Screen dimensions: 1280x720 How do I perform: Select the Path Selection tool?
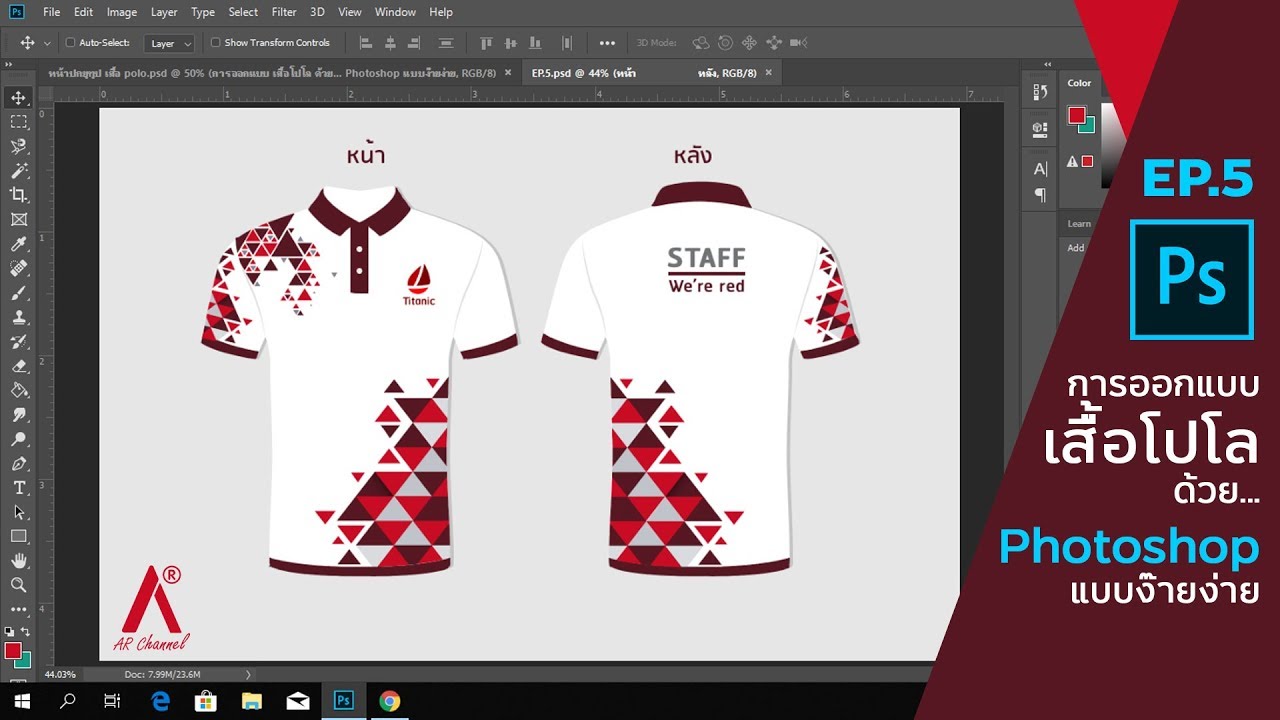[x=19, y=512]
